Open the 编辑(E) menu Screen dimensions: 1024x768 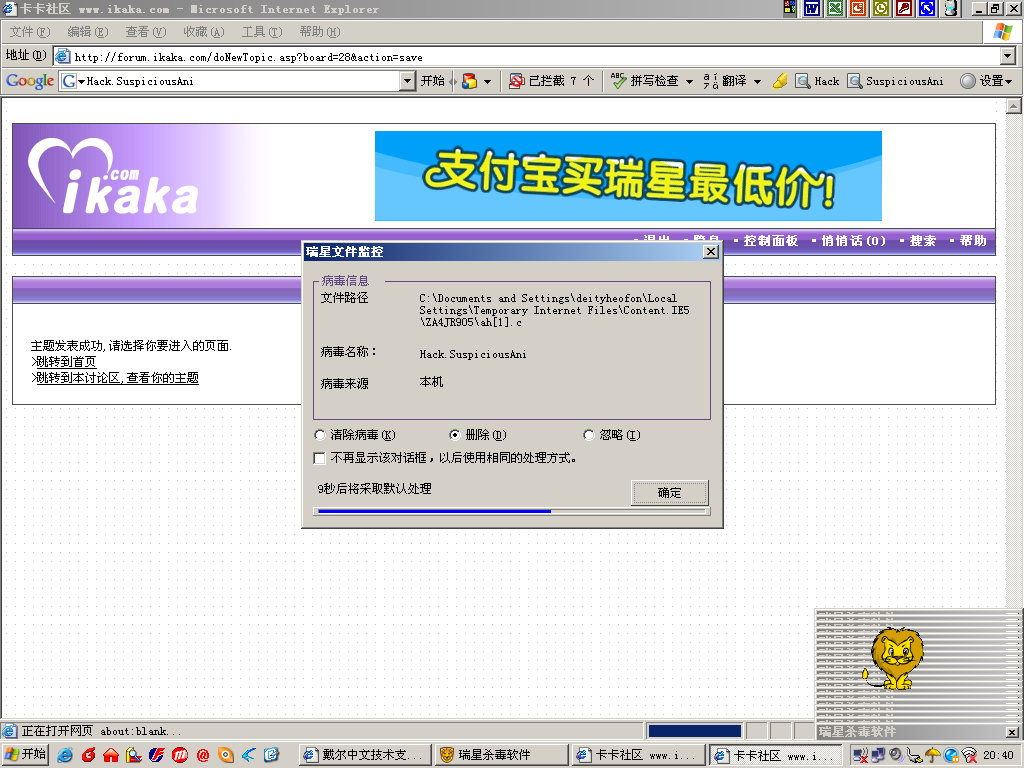point(88,32)
